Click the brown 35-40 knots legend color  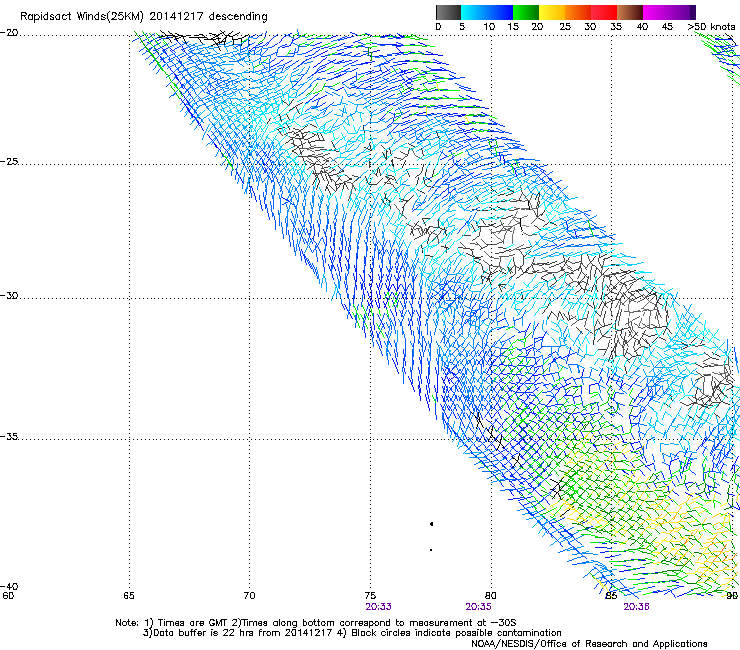[x=630, y=12]
